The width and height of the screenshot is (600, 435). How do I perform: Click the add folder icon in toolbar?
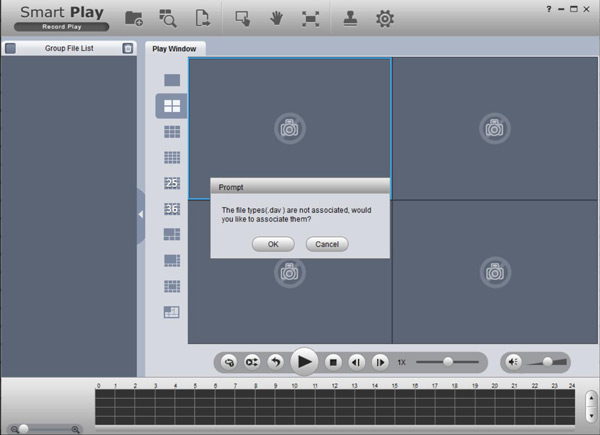(134, 18)
